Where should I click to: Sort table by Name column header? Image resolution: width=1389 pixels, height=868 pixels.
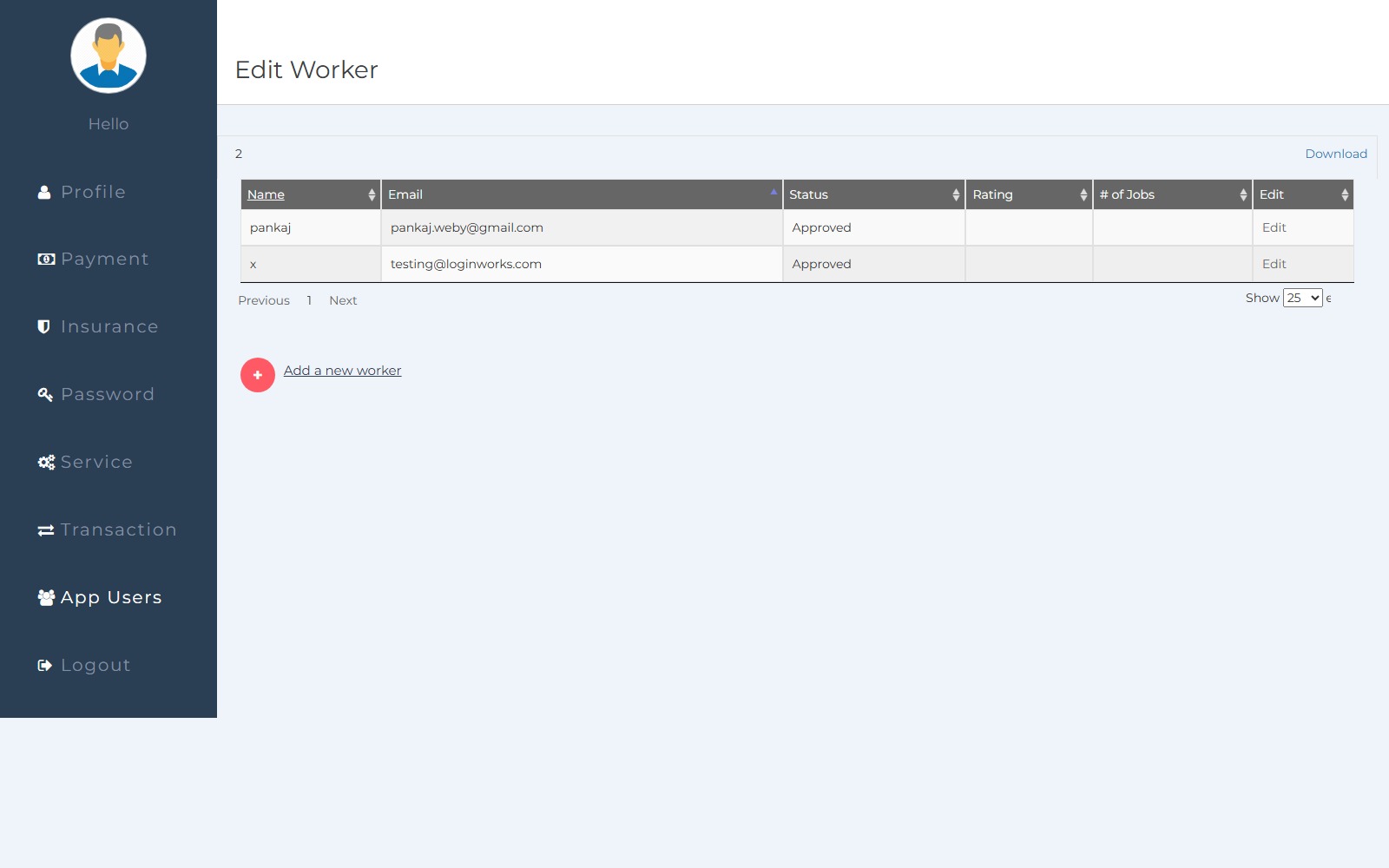[x=266, y=194]
